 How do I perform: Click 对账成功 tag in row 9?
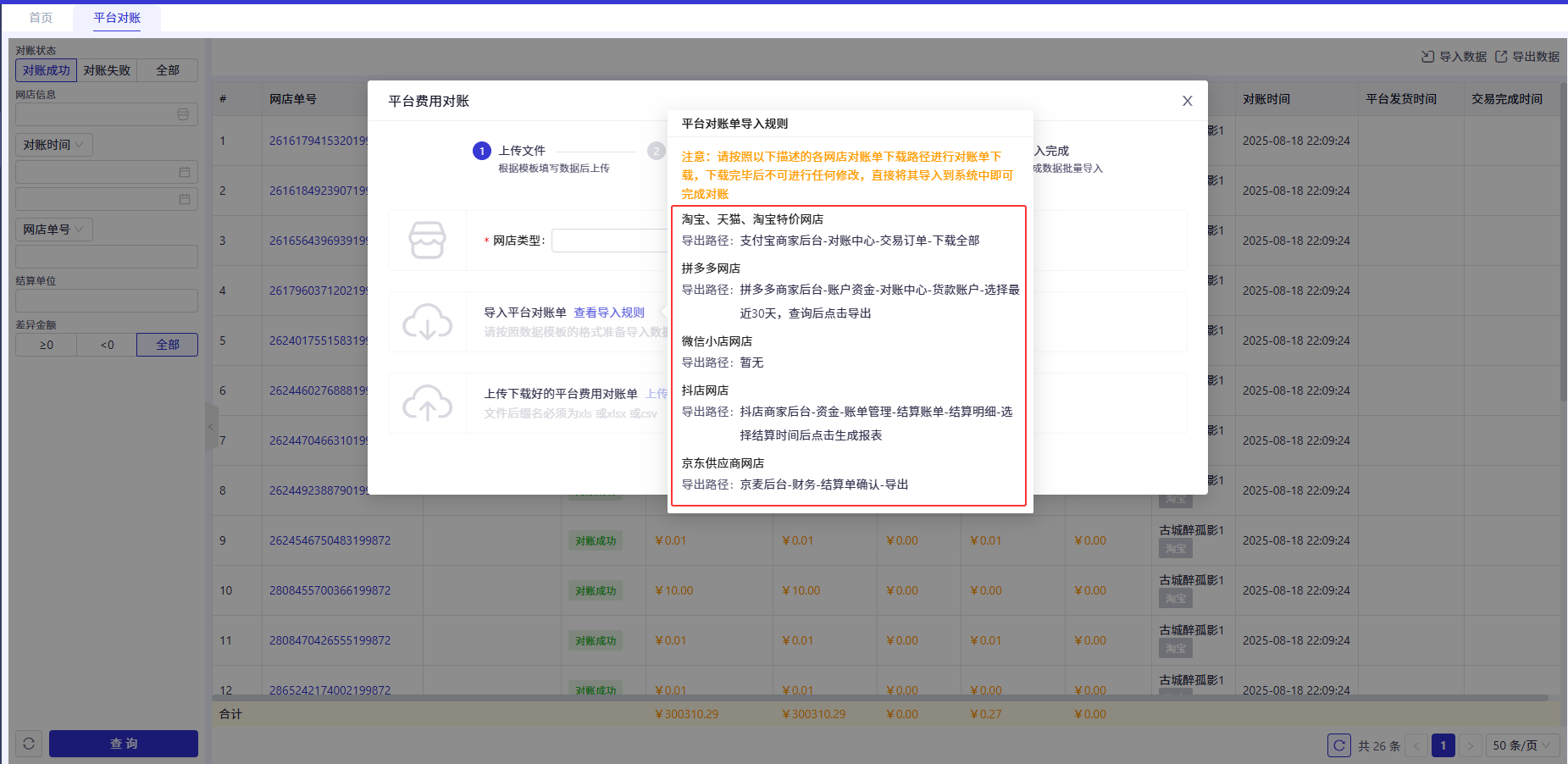[596, 540]
